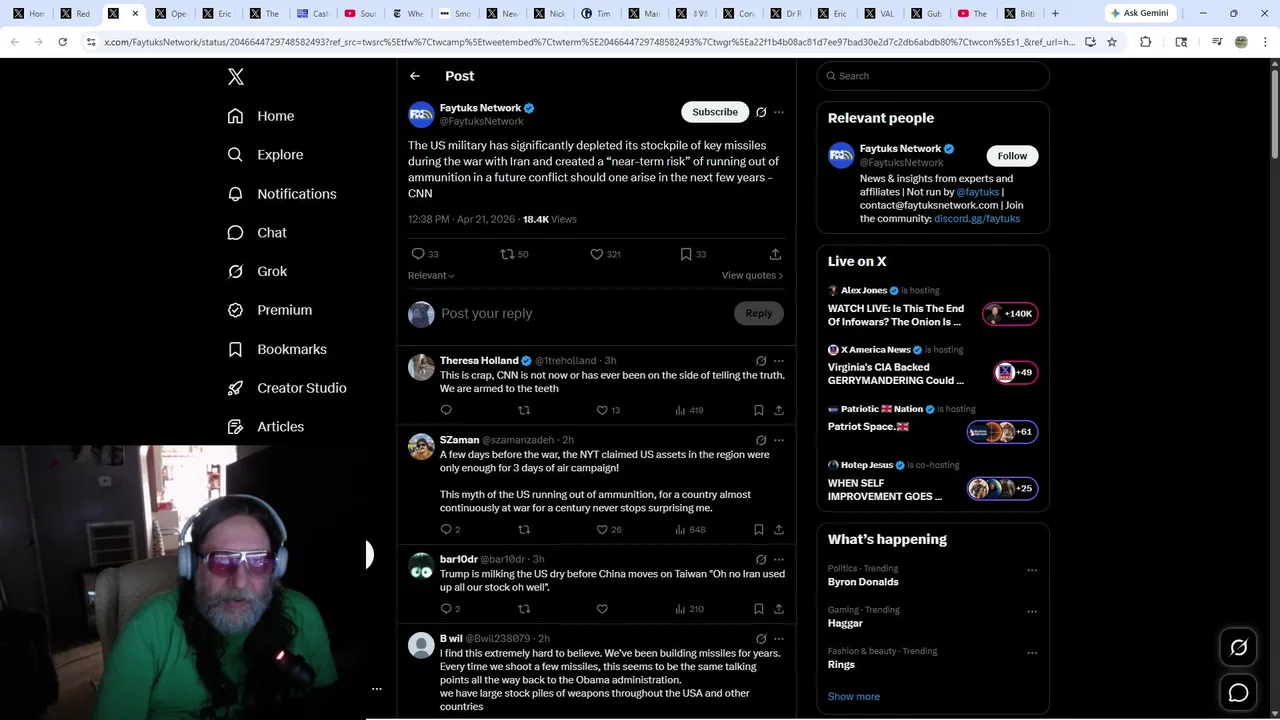This screenshot has height=720, width=1280.
Task: Follow Faytuks Network in Relevant people
Action: point(1012,156)
